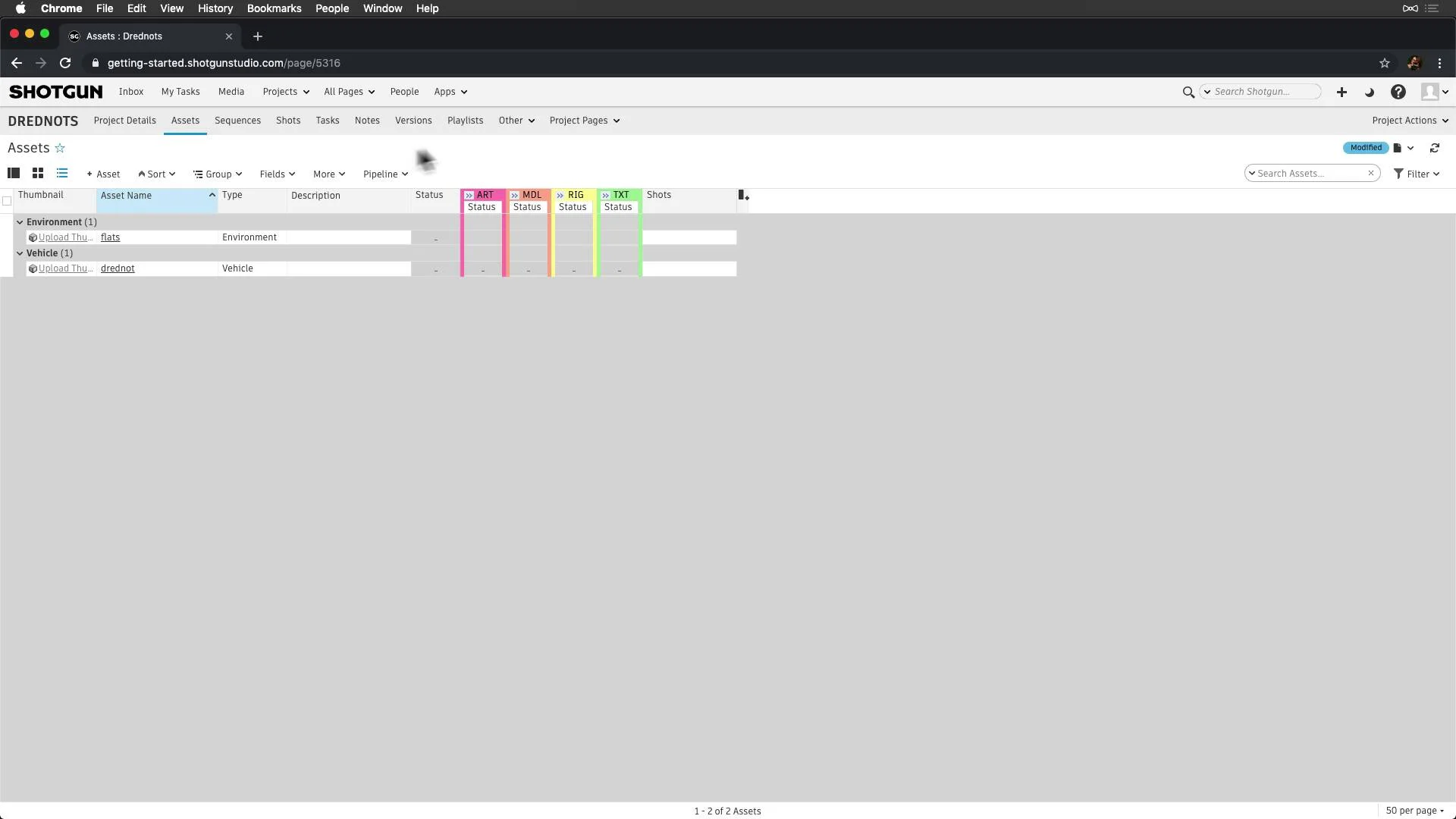Select the Assets tab
Viewport: 1456px width, 819px height.
coord(184,120)
